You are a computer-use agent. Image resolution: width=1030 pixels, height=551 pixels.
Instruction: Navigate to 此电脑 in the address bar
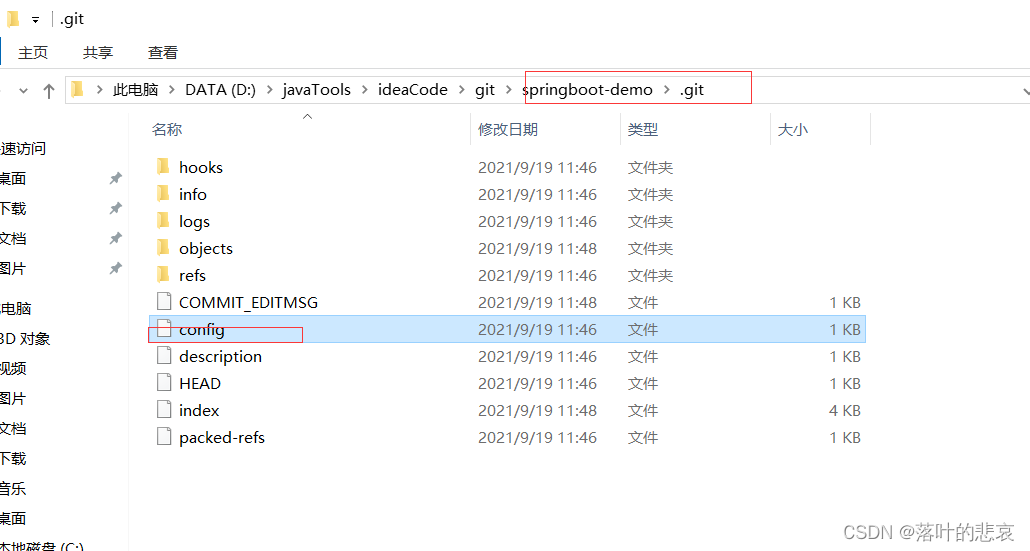[x=135, y=89]
